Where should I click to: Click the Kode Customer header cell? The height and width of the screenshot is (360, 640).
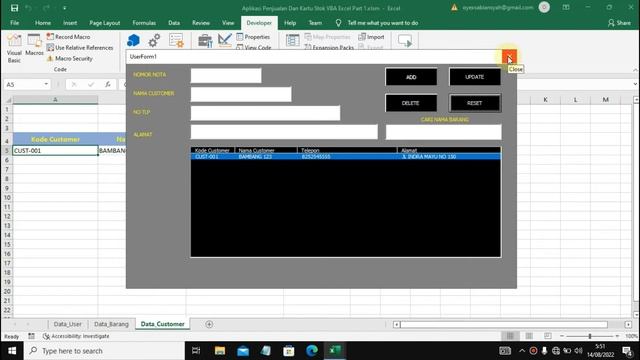click(55, 139)
